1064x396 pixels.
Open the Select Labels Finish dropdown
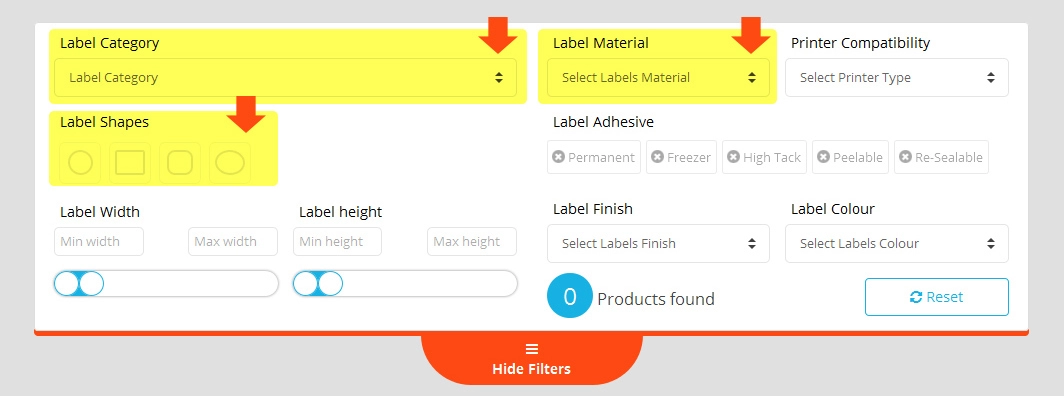click(658, 243)
